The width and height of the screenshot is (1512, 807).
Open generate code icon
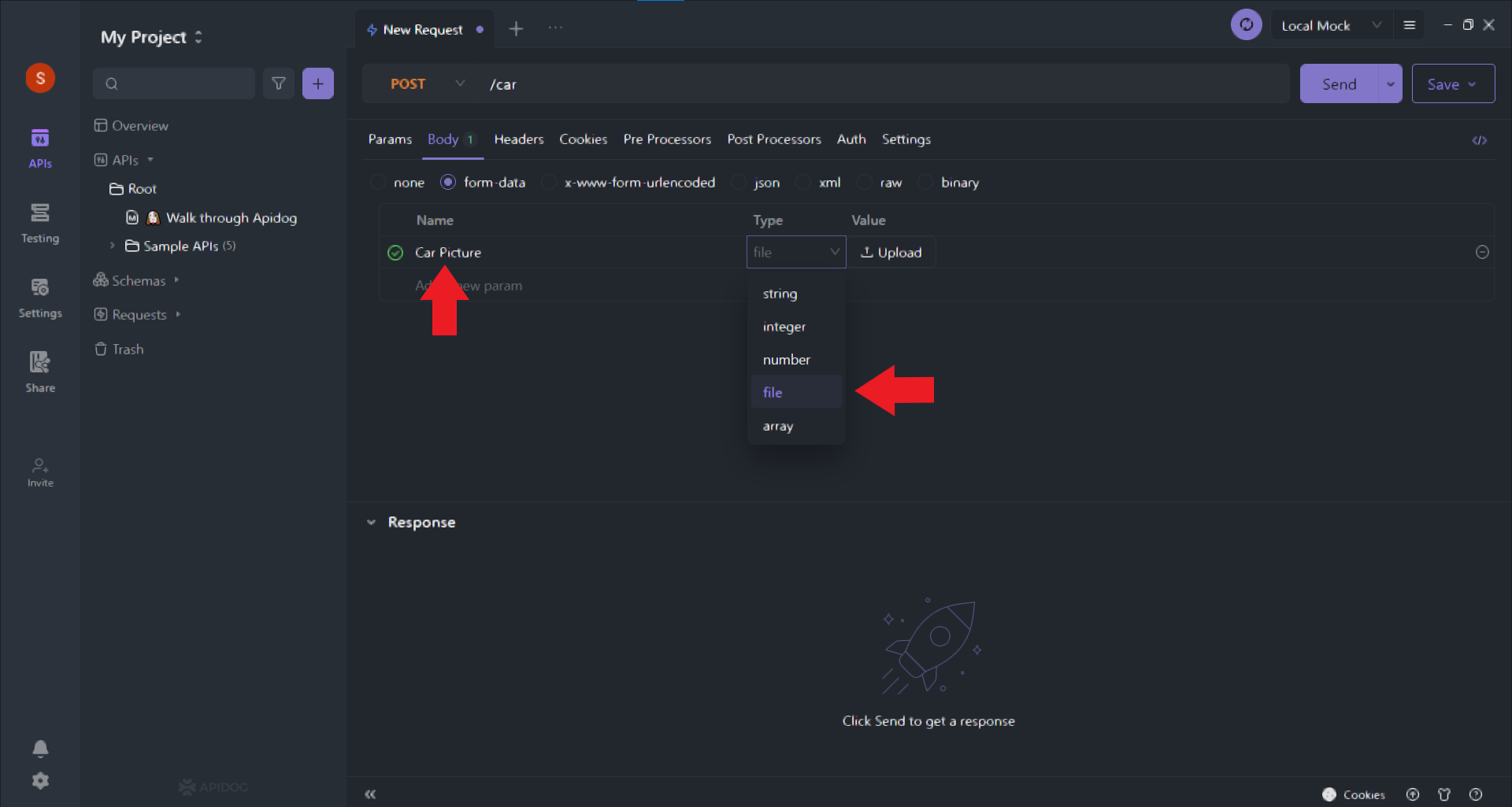click(x=1480, y=140)
